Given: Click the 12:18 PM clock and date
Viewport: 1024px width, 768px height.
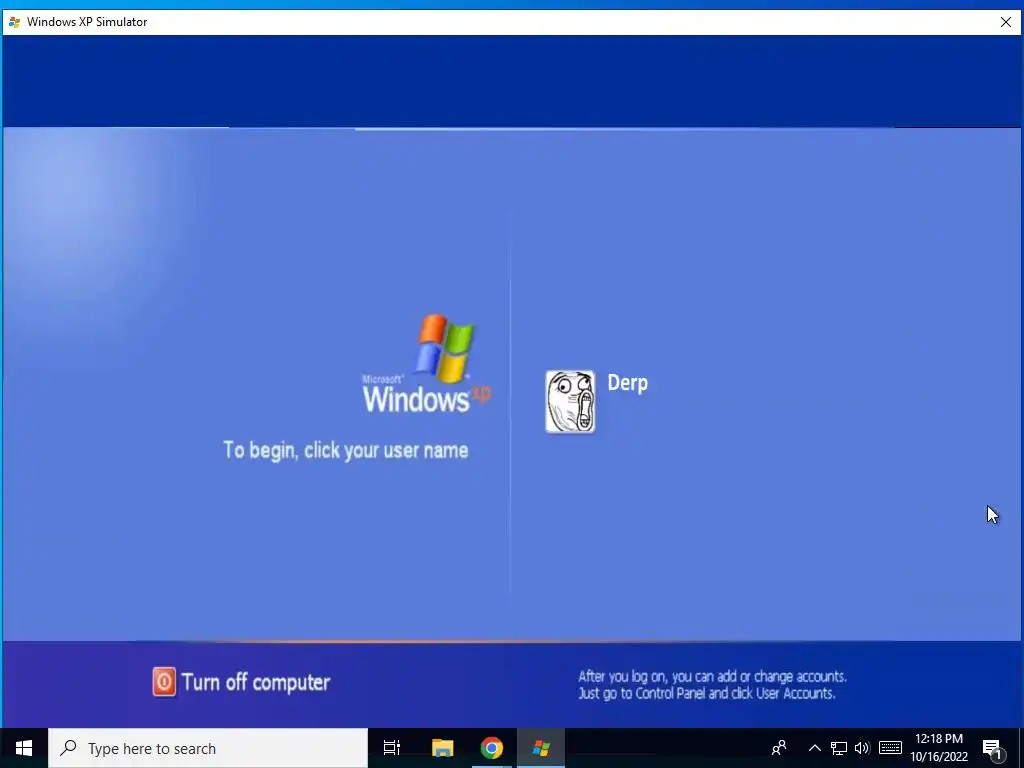Looking at the screenshot, I should pyautogui.click(x=939, y=748).
